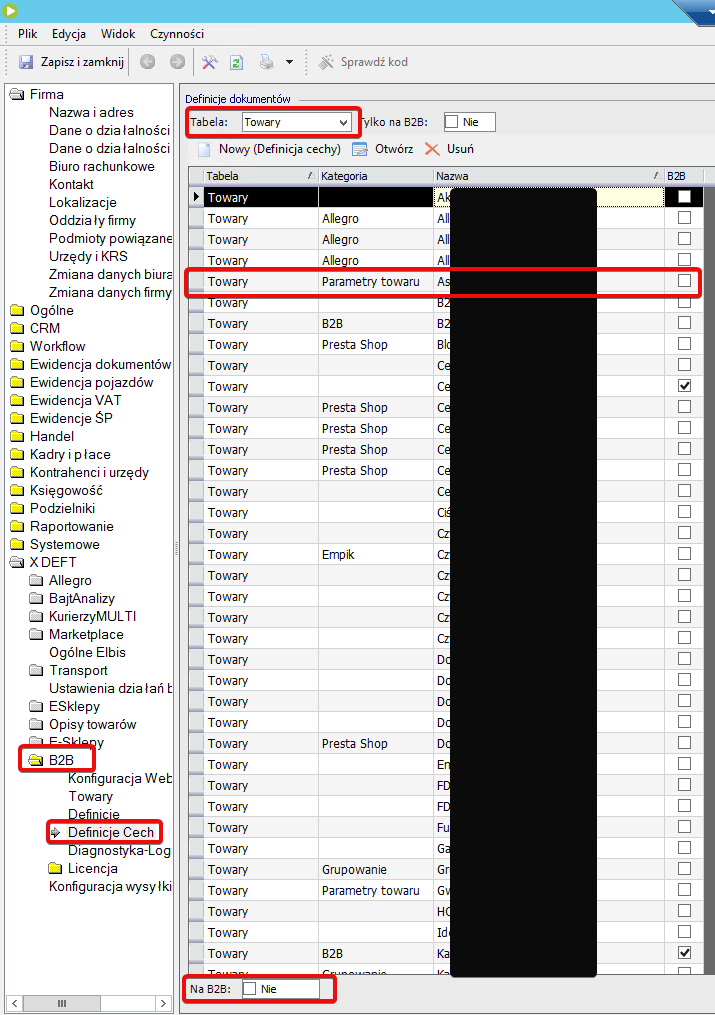Image resolution: width=715 pixels, height=1015 pixels.
Task: Sort by the Kategoria column header
Action: pyautogui.click(x=374, y=176)
